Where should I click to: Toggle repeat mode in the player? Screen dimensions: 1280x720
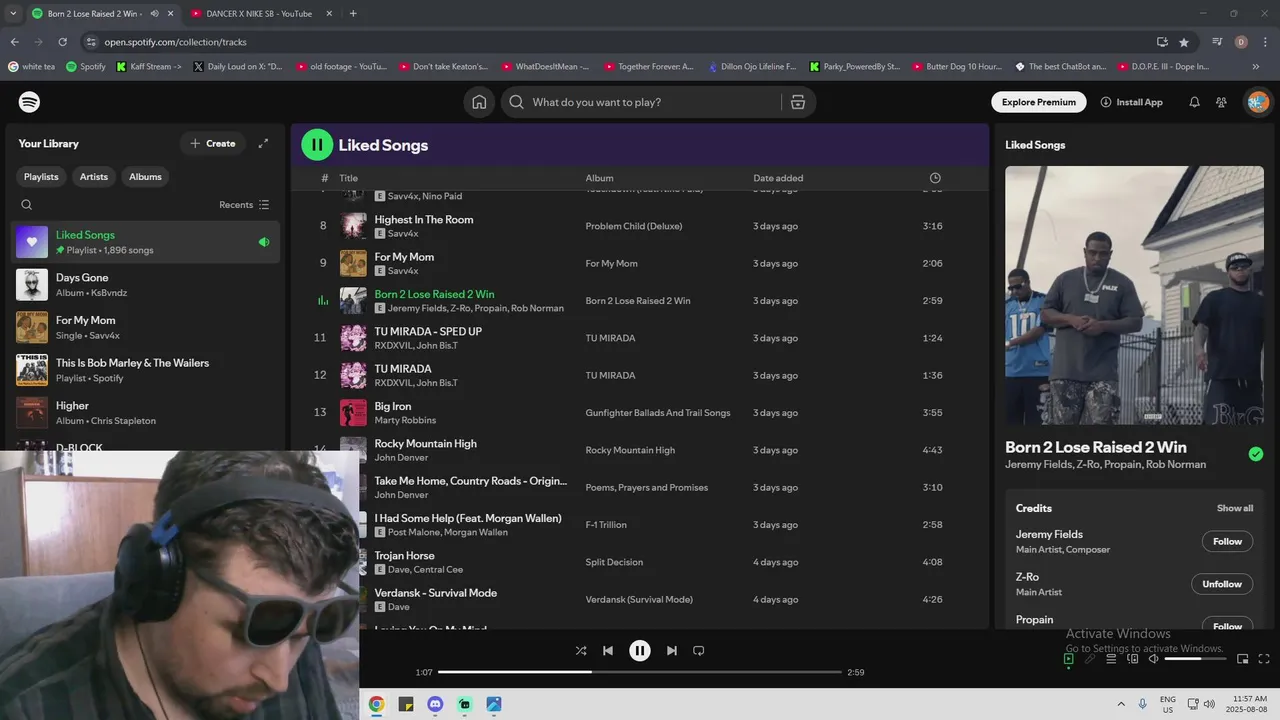point(699,650)
